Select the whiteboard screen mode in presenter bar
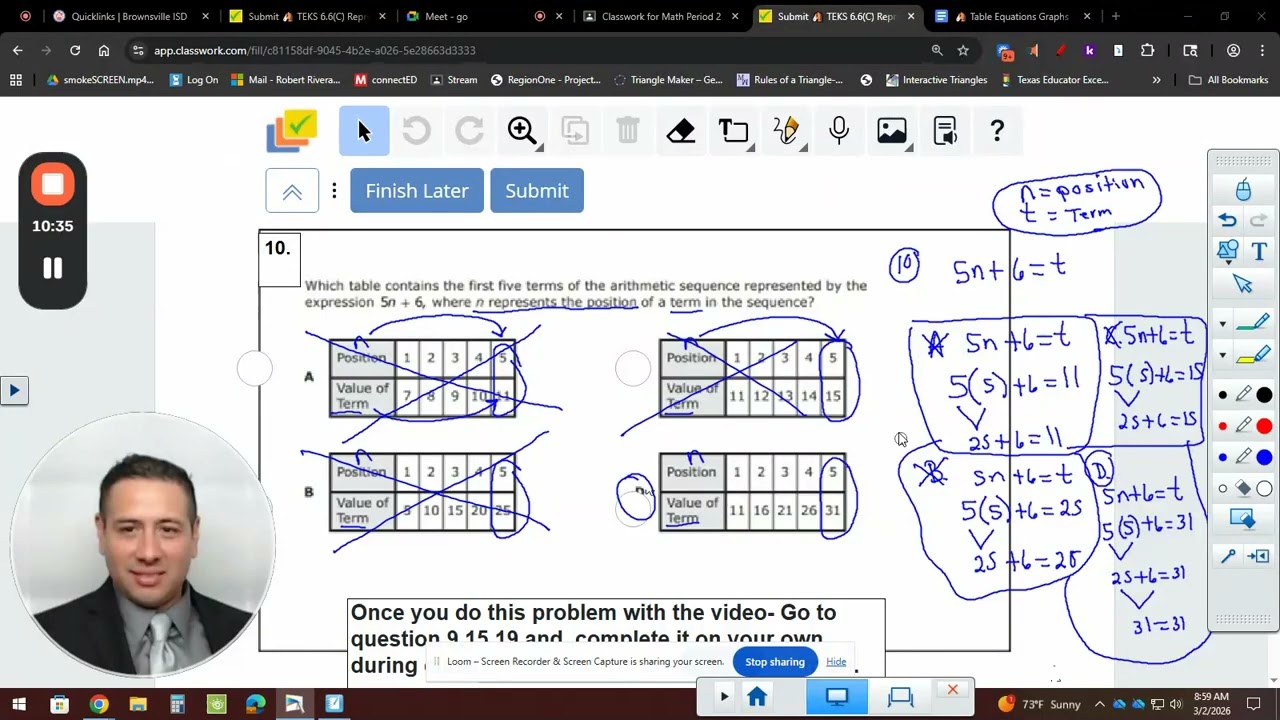1280x720 pixels. coord(901,696)
